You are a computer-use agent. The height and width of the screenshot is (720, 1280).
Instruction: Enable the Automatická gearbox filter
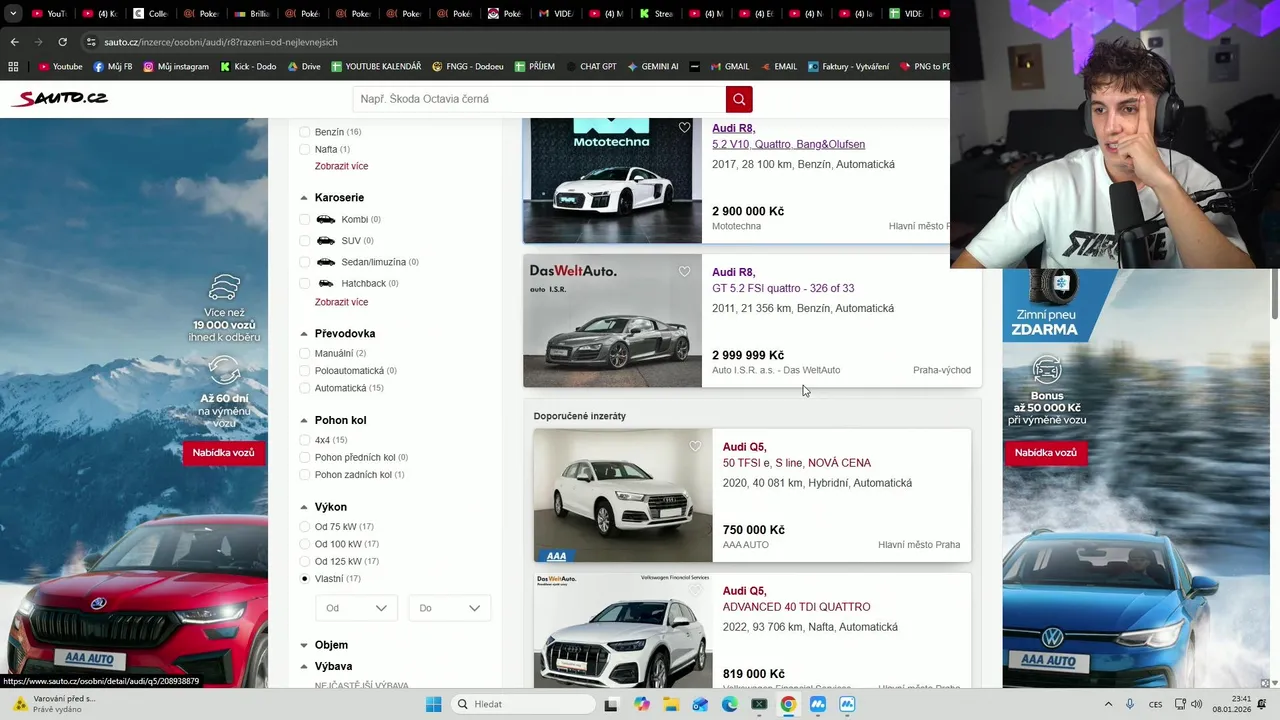coord(305,388)
